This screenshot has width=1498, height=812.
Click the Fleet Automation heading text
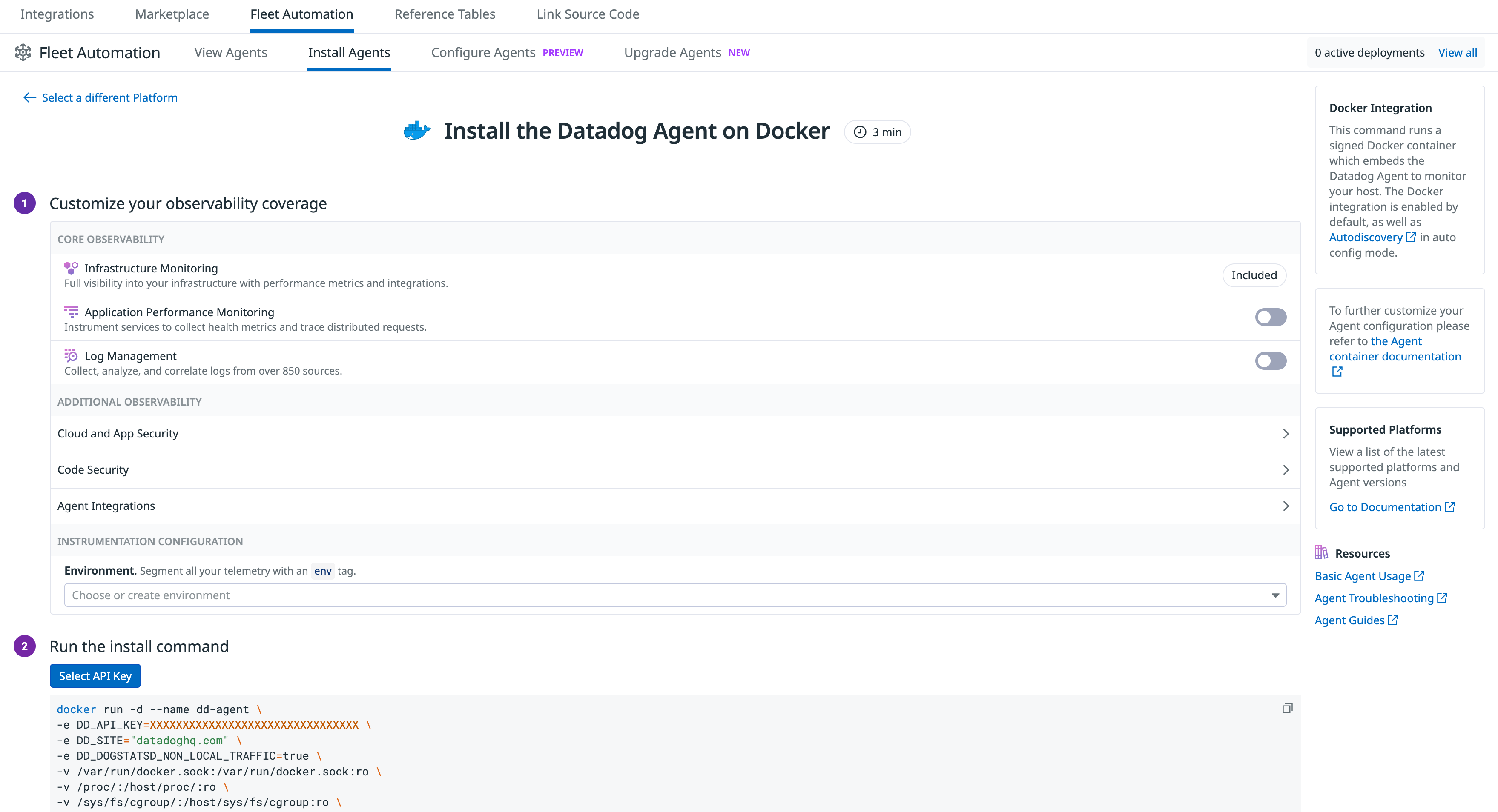coord(100,52)
